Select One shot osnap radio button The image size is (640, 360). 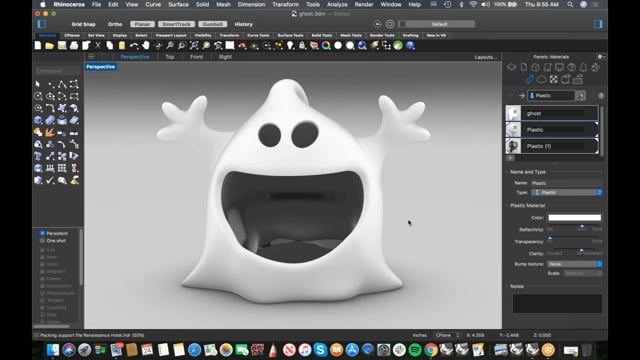[x=42, y=241]
